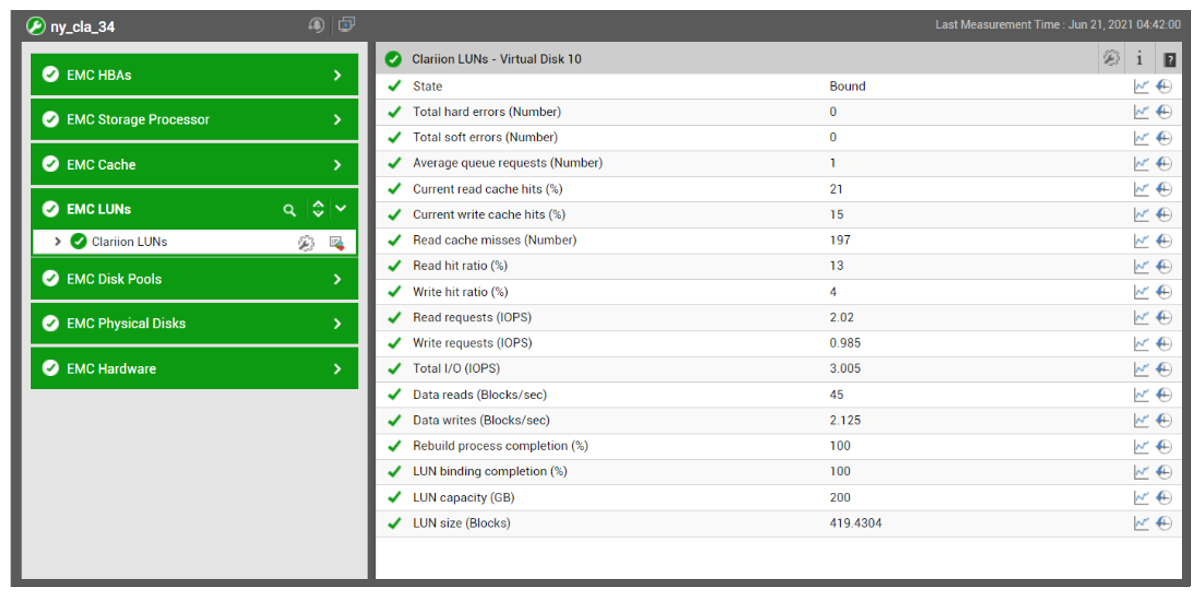The image size is (1200, 597).
Task: Expand the EMC HBAs layer chevron
Action: (x=338, y=75)
